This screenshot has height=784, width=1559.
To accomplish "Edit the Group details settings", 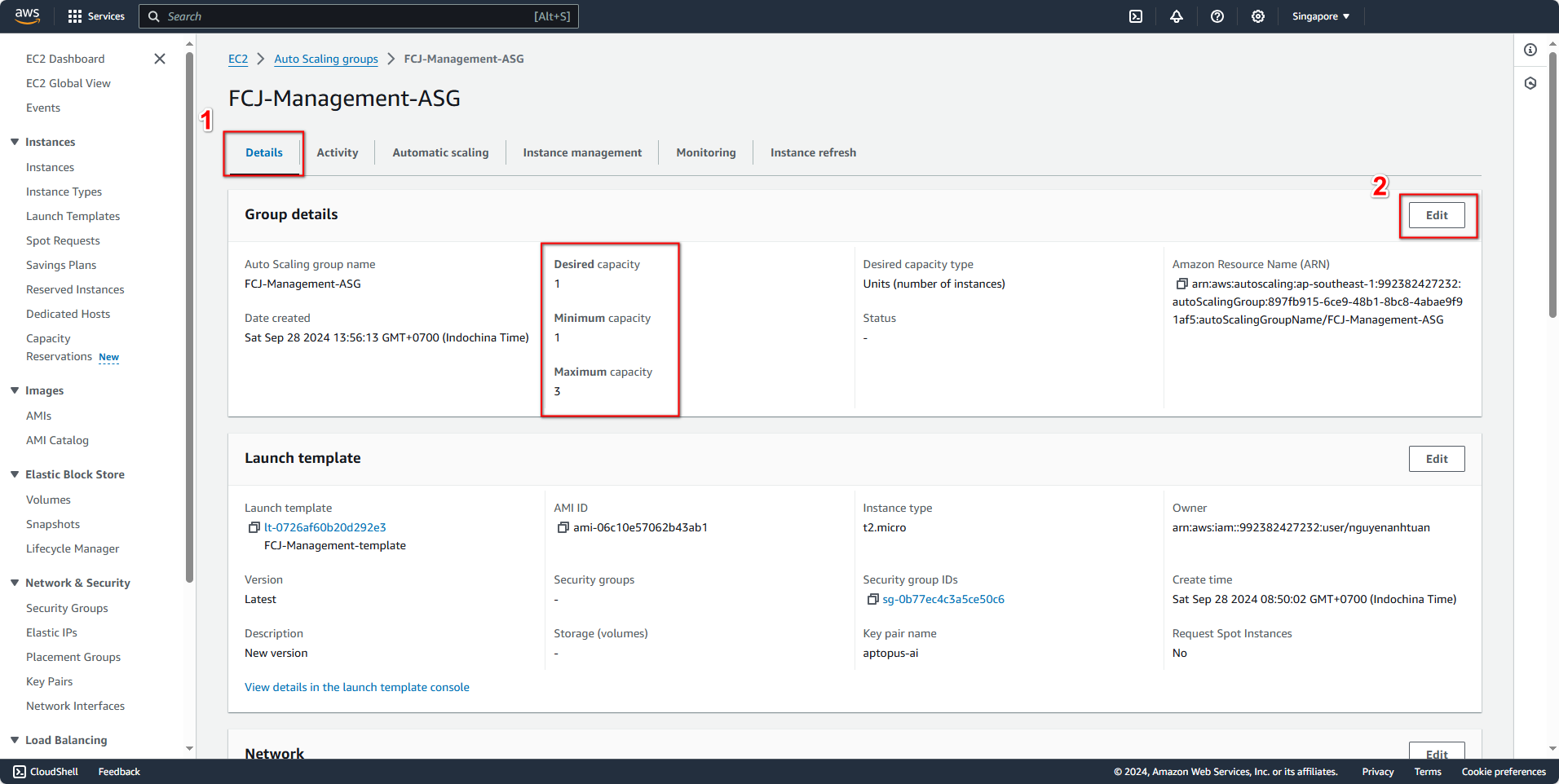I will [1436, 214].
